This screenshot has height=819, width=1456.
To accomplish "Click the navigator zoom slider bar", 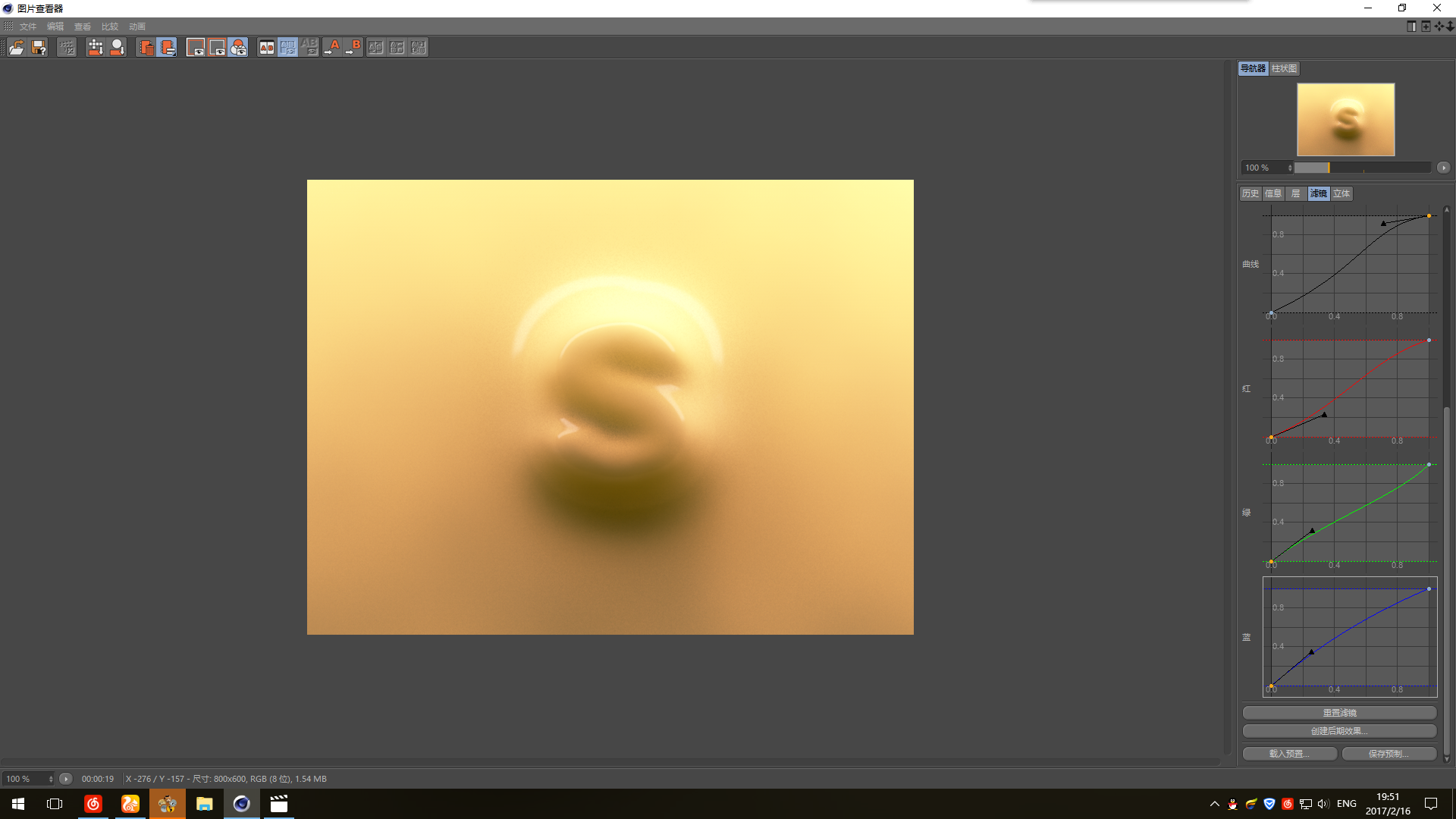I will [1361, 168].
